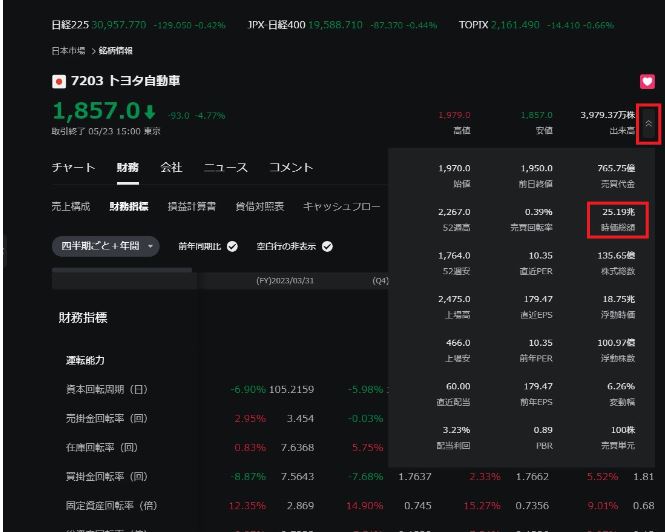Click the 0.39% 売買回転率 value

[x=539, y=212]
